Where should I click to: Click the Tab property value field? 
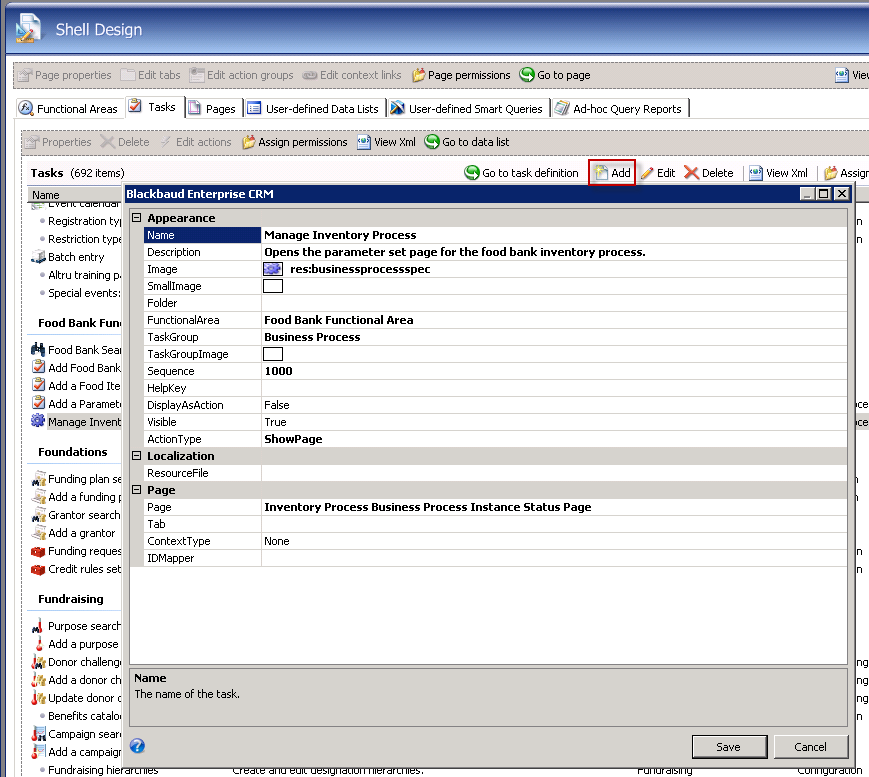(554, 524)
